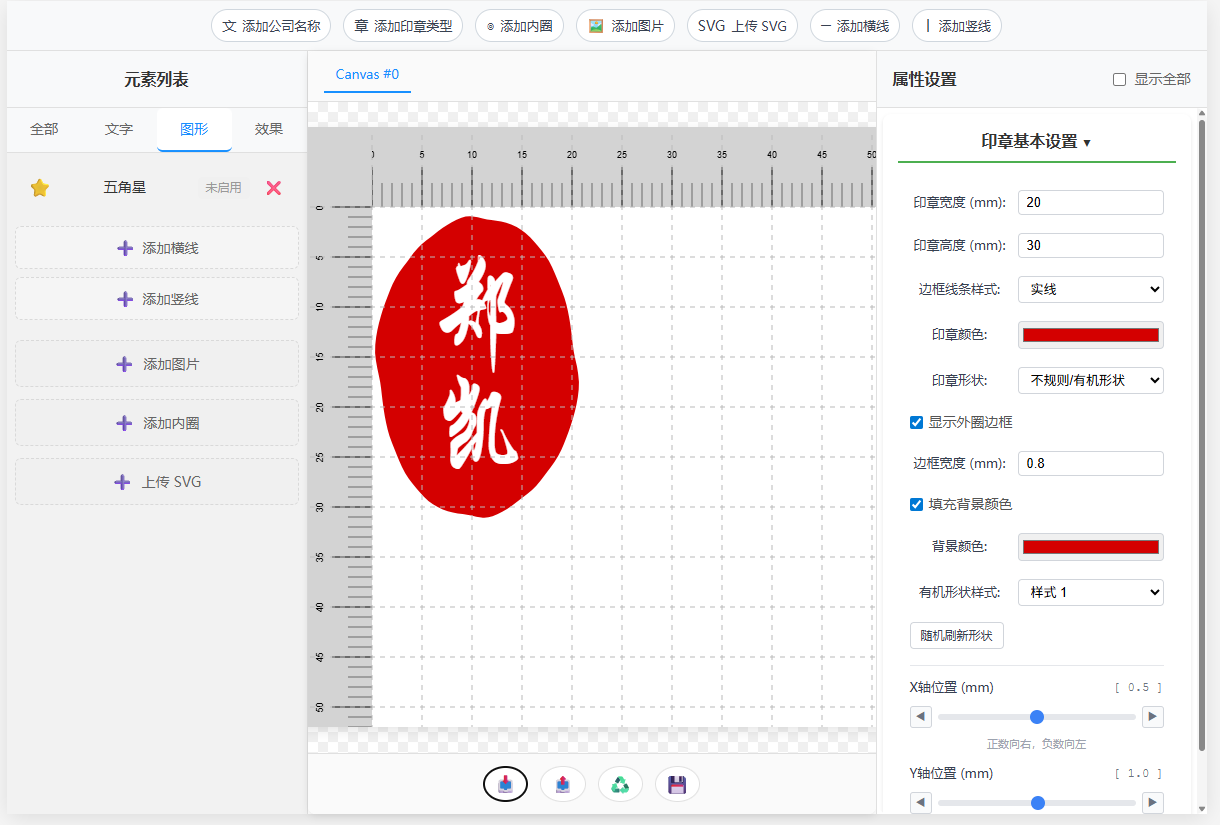1220x825 pixels.
Task: Click the star icon beside 五角星
Action: (x=40, y=188)
